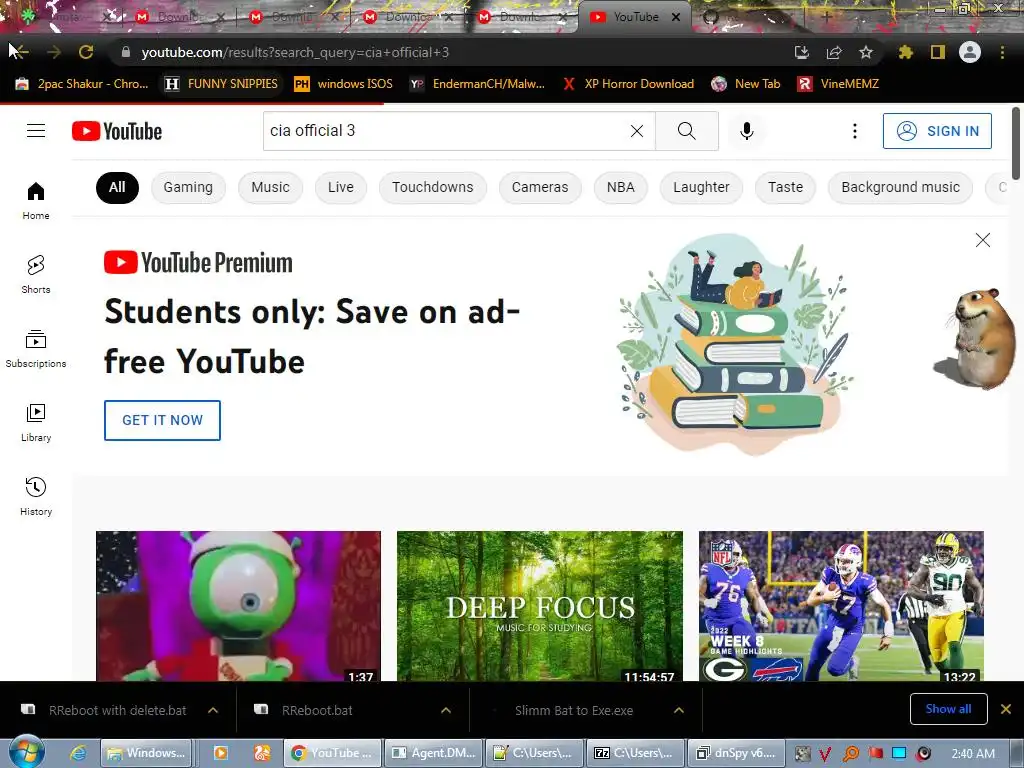View site information via the lock icon

pyautogui.click(x=126, y=52)
